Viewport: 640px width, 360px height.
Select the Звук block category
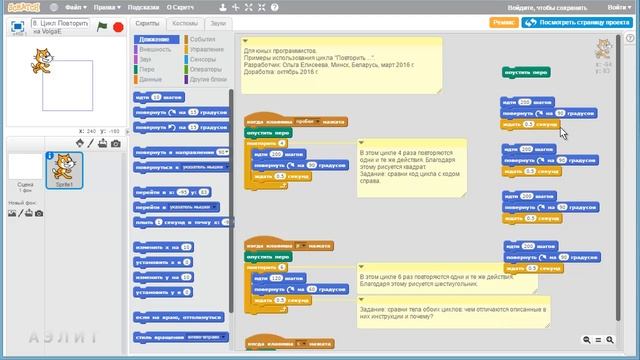pyautogui.click(x=156, y=59)
